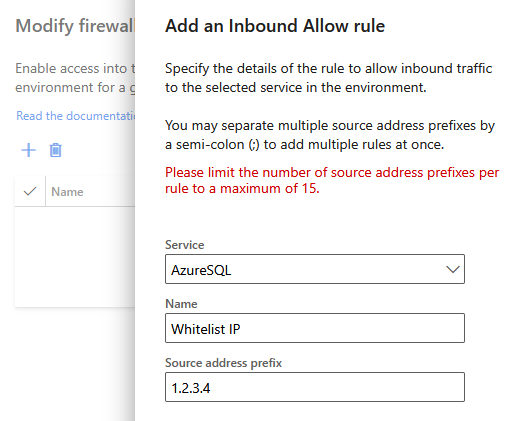Click the Name column header
This screenshot has width=518, height=421.
[x=67, y=192]
